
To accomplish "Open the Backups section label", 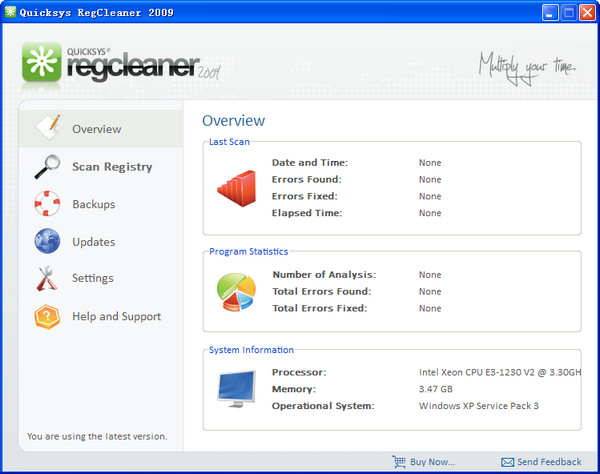I will pos(94,204).
